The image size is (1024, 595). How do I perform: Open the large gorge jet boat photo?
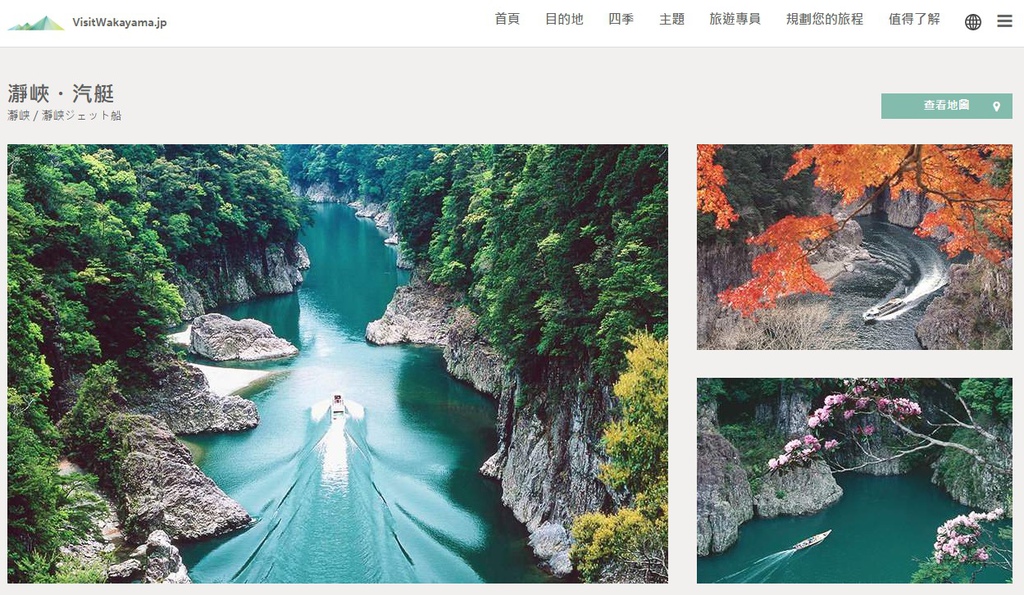(338, 364)
